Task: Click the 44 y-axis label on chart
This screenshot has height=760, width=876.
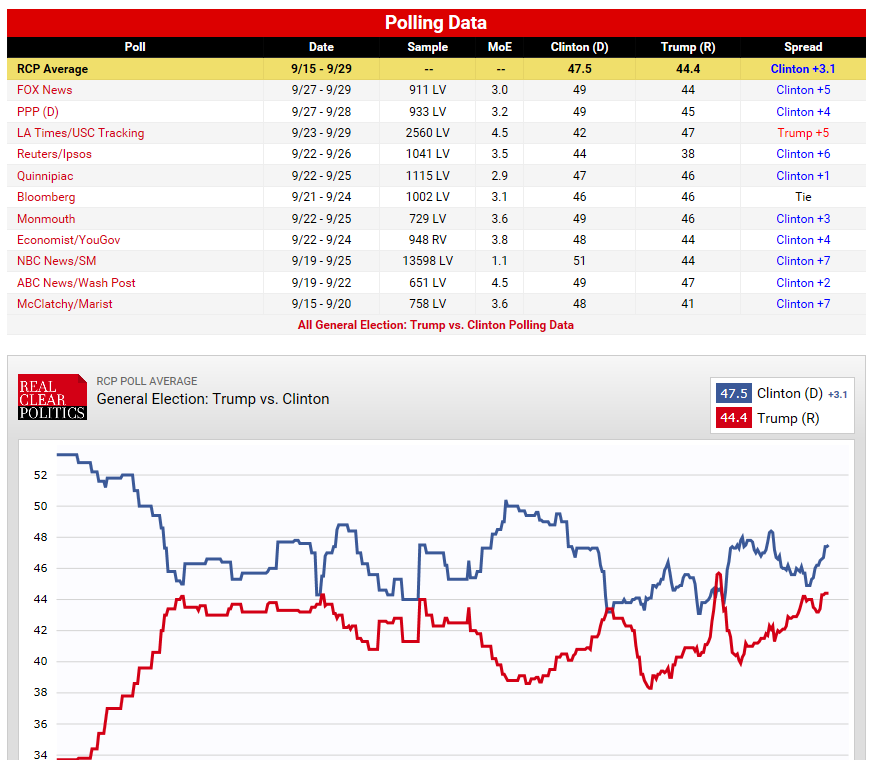Action: point(41,600)
